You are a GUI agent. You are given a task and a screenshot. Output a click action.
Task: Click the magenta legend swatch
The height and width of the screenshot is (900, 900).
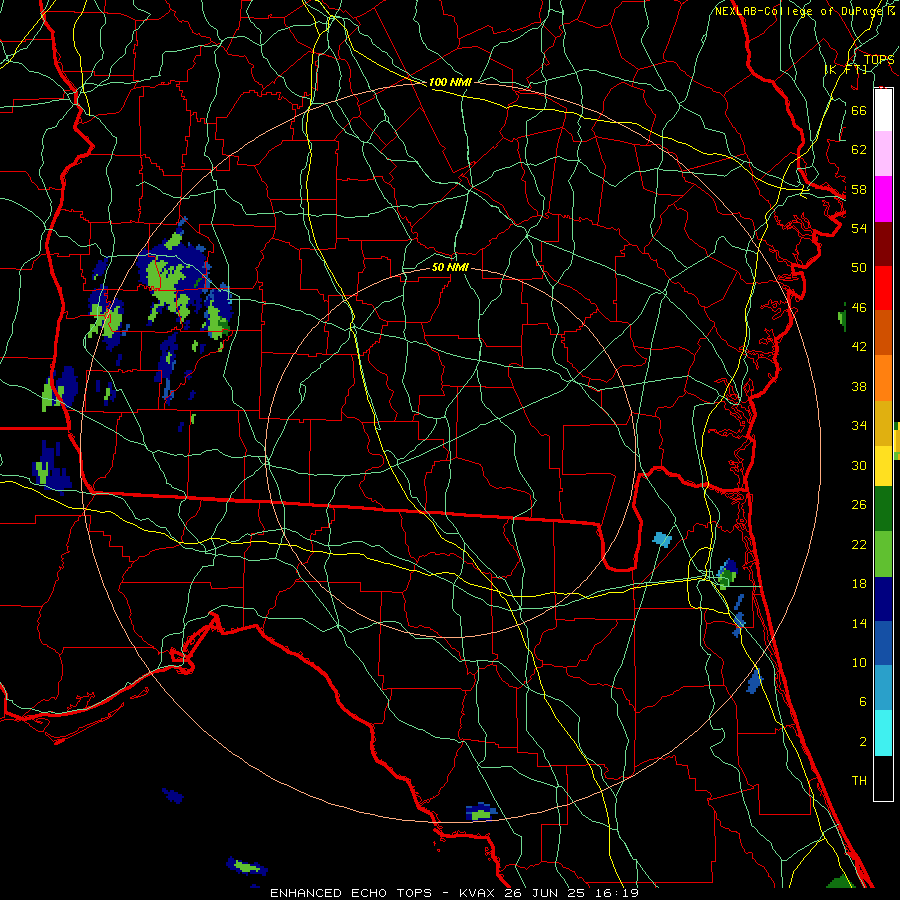click(x=883, y=199)
